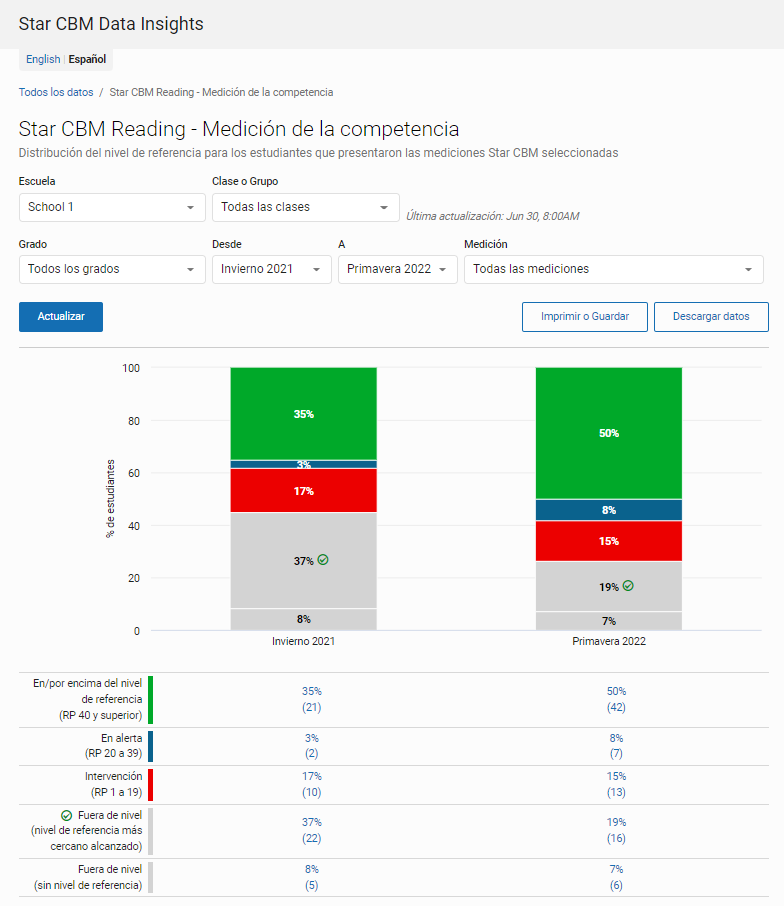
Task: Click red 17% segment in Invierno 2021 bar
Action: (x=303, y=491)
